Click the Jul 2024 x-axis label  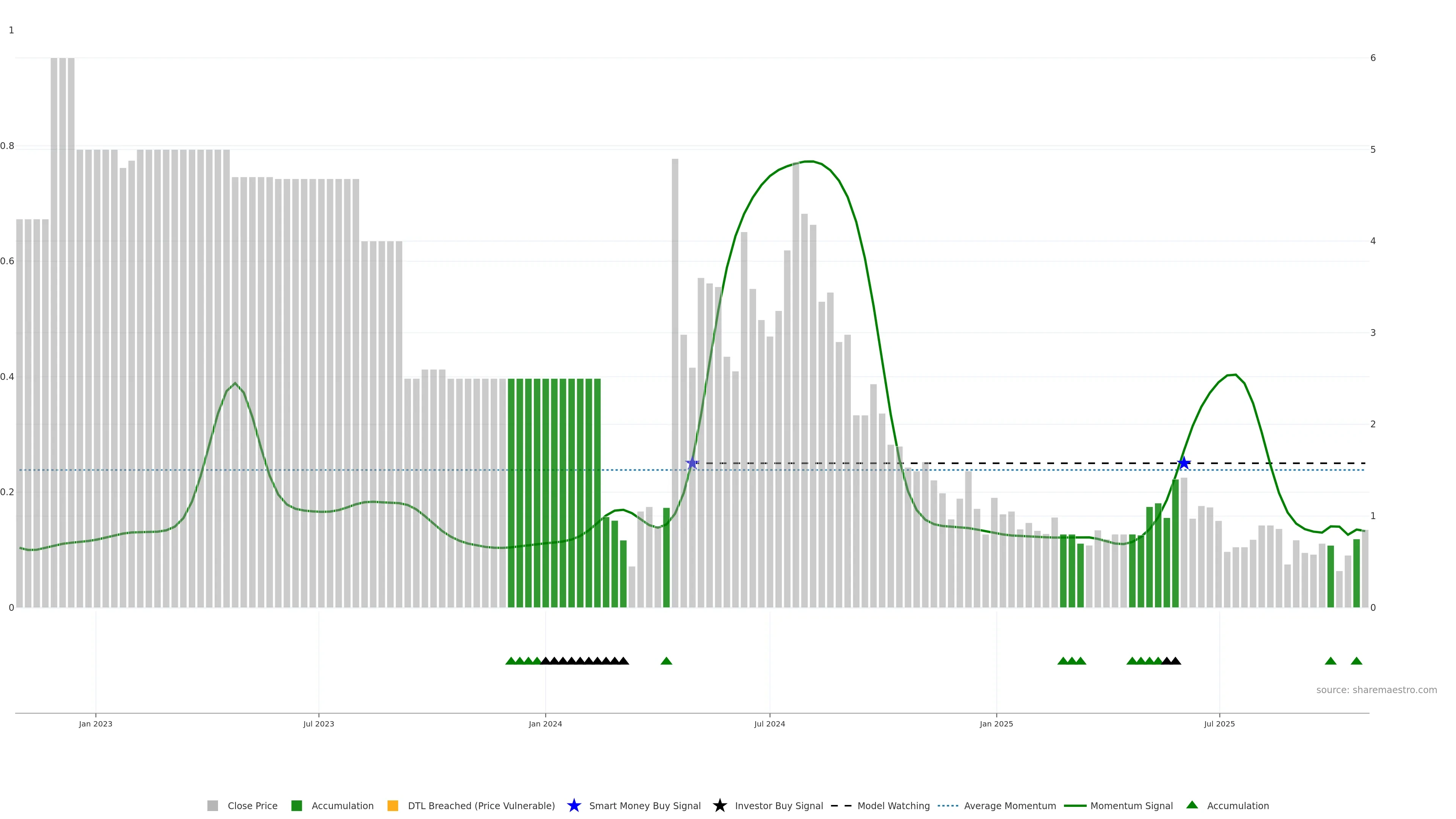point(769,723)
